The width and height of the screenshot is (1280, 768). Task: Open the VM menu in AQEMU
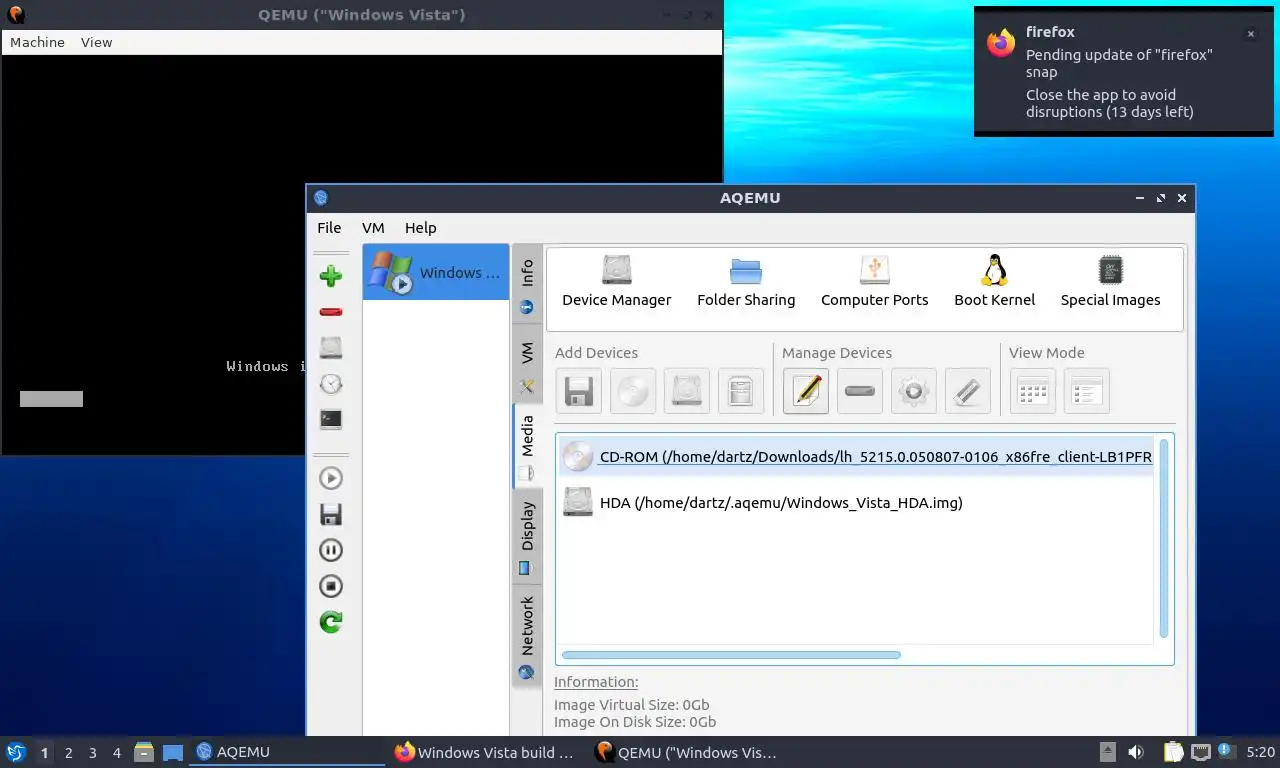point(373,228)
